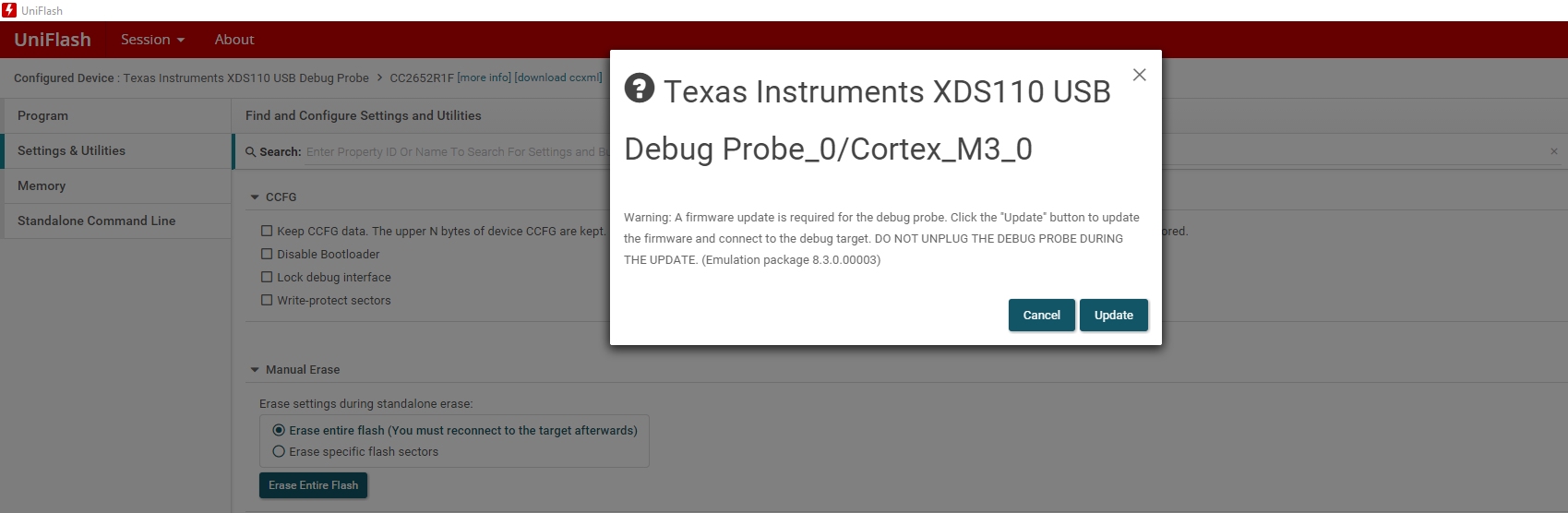Enable Keep CCFG data checkbox

[267, 231]
